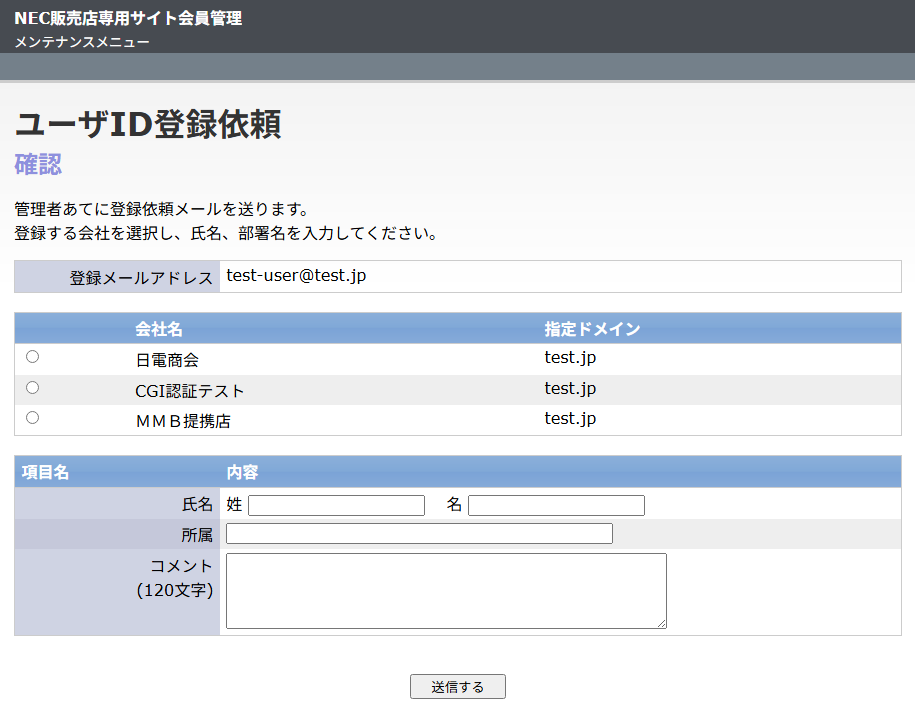Select the CGI認証テスト radio button
Image resolution: width=915 pixels, height=713 pixels.
coord(33,387)
